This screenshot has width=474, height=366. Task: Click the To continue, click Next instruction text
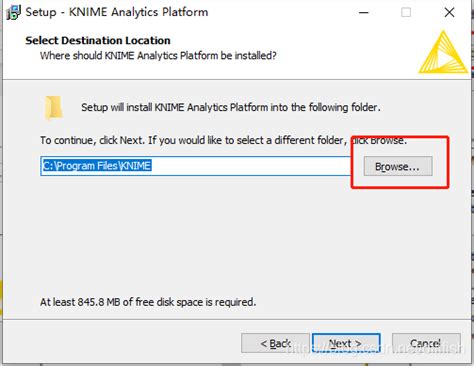223,140
